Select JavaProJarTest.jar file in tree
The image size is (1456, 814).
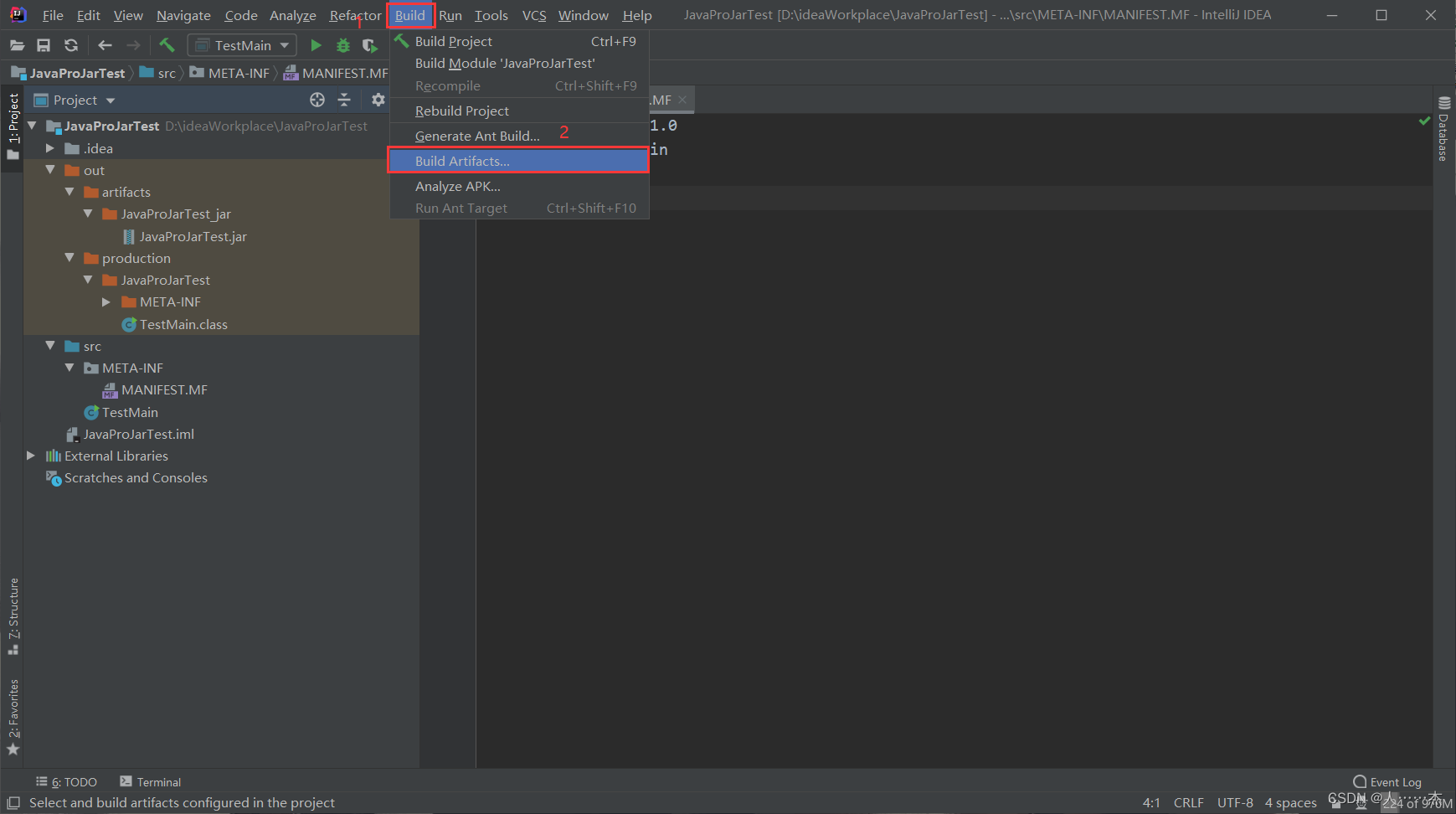point(193,236)
